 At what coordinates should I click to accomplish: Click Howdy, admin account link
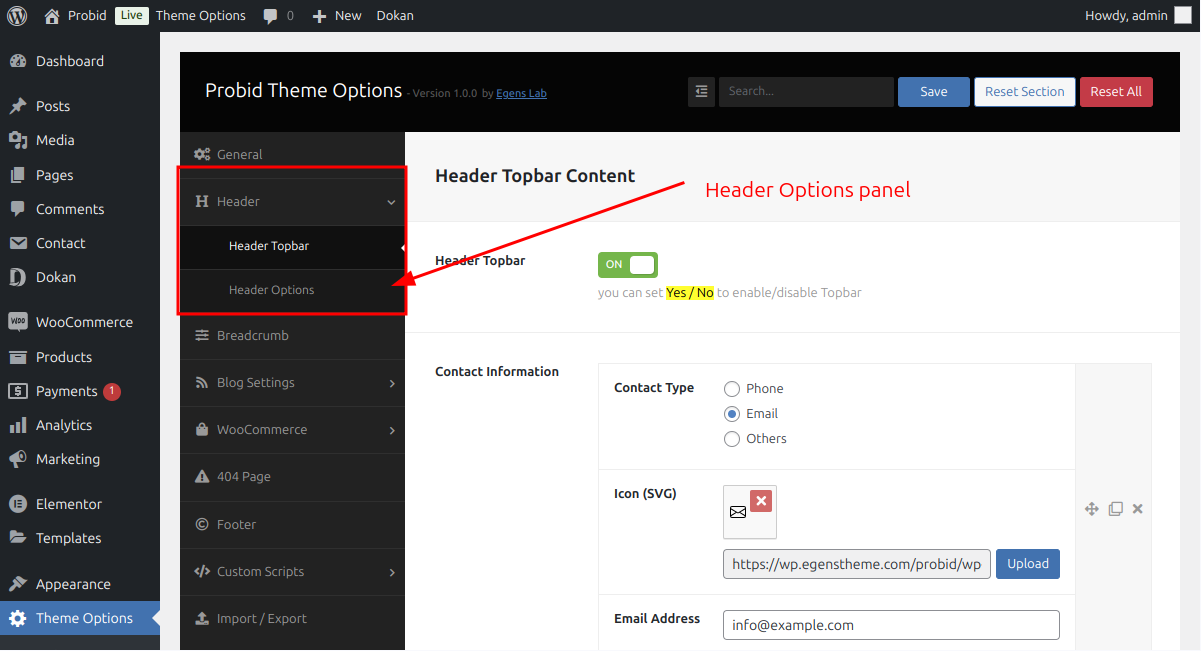tap(1138, 15)
